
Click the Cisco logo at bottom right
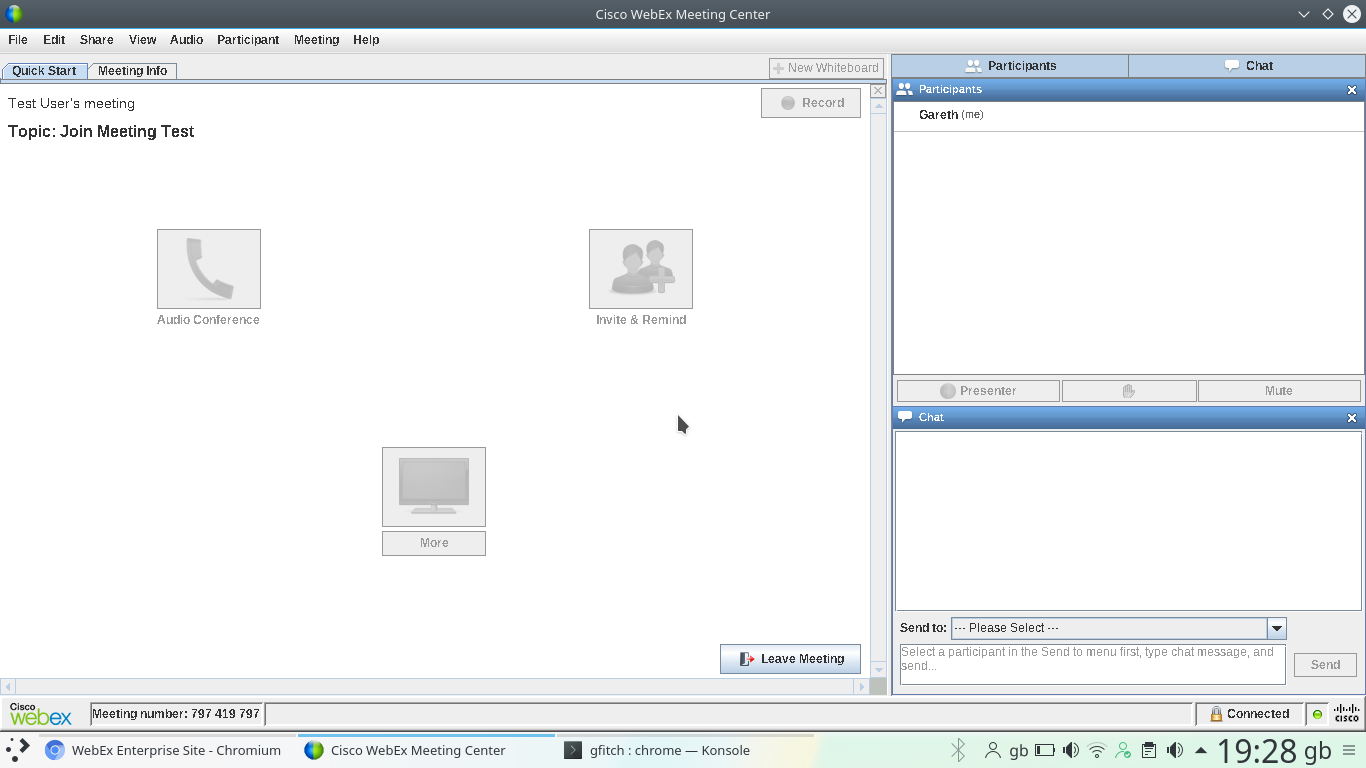pos(1347,714)
